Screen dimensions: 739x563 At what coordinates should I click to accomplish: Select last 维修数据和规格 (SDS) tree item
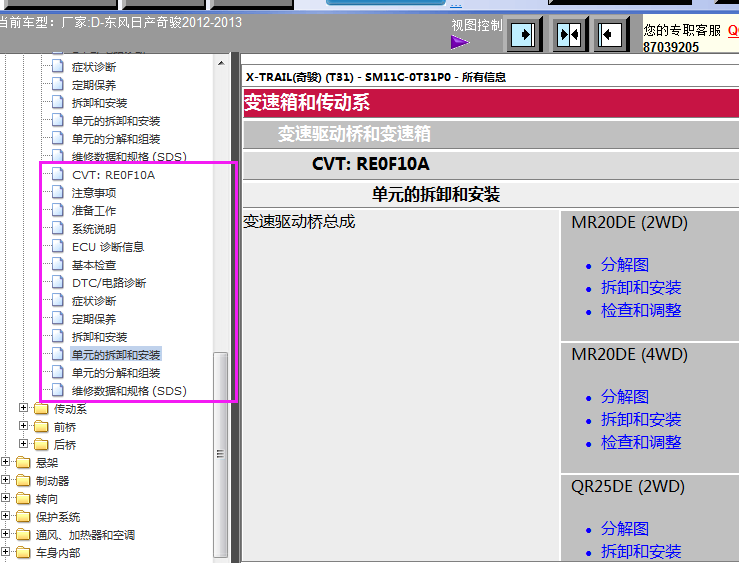click(129, 391)
